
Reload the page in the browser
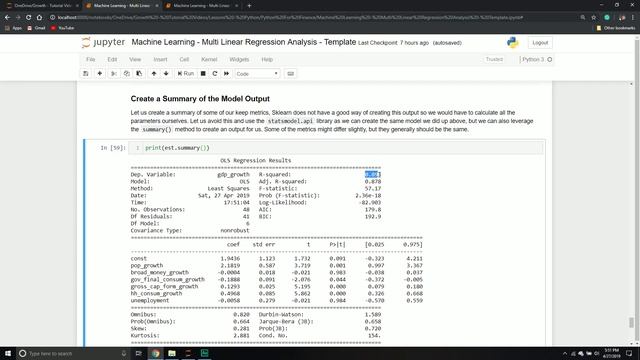pyautogui.click(x=29, y=18)
